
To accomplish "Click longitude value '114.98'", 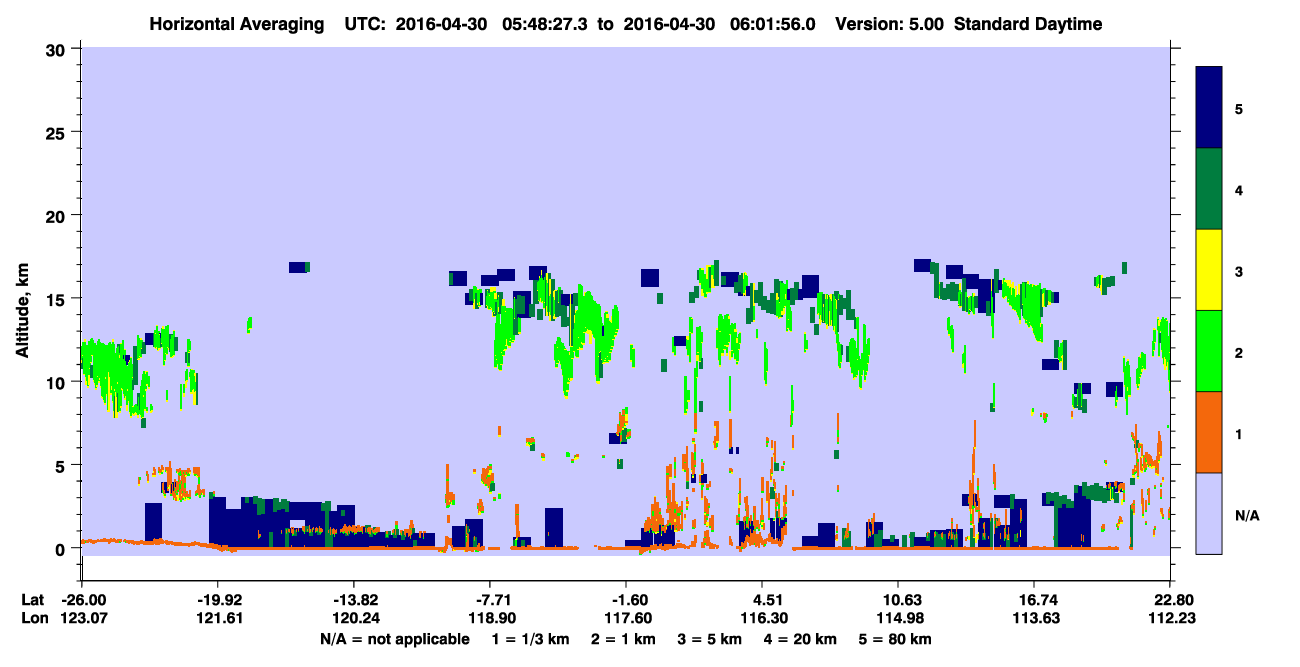I will [899, 618].
